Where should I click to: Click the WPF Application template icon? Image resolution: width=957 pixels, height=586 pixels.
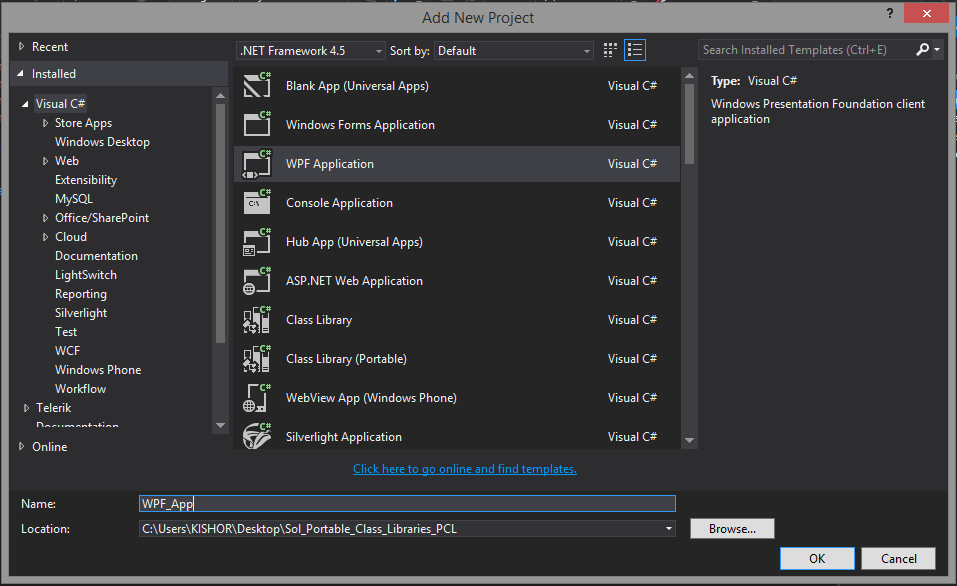(x=257, y=164)
